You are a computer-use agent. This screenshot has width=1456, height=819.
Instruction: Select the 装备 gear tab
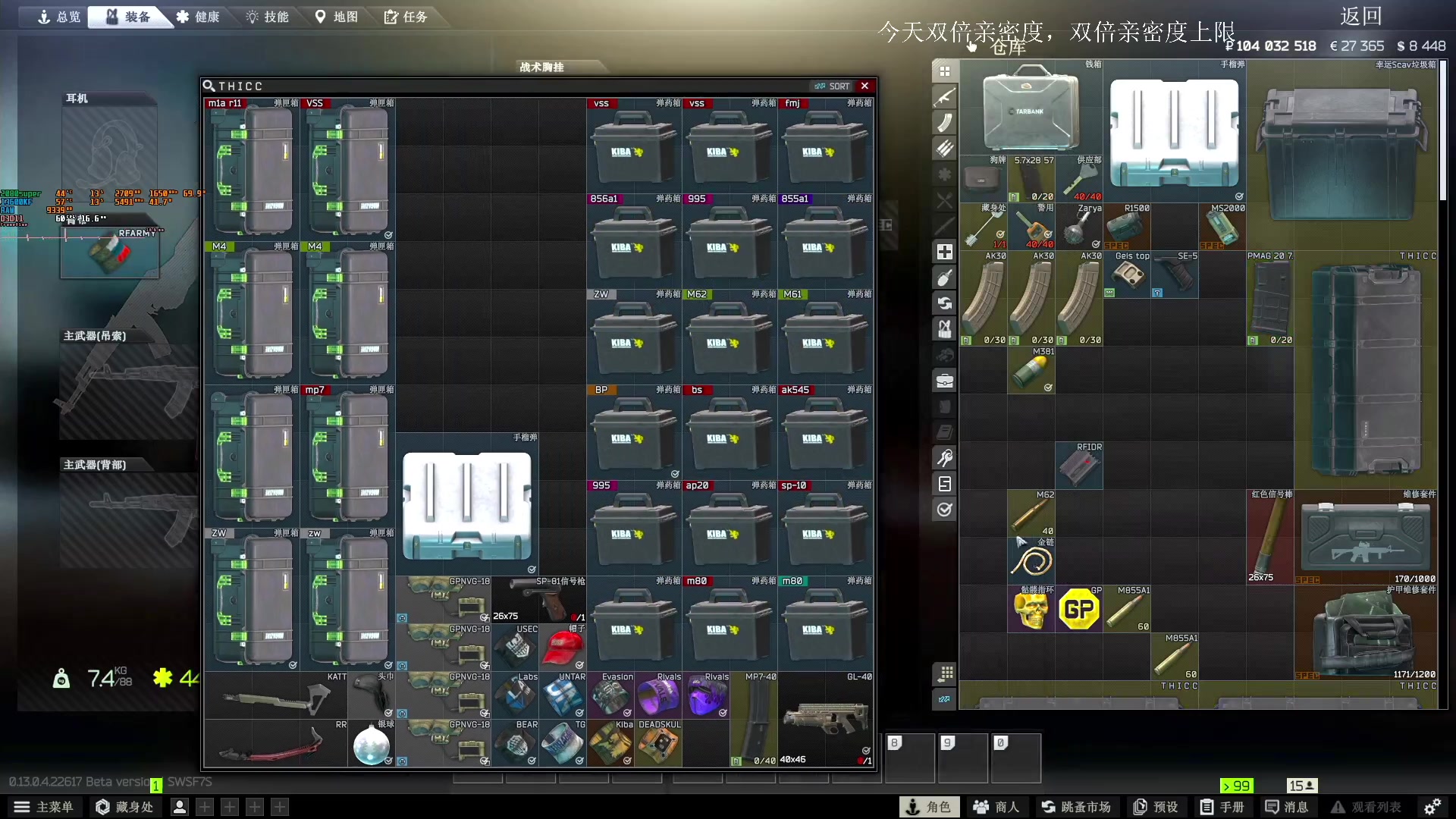click(x=128, y=17)
